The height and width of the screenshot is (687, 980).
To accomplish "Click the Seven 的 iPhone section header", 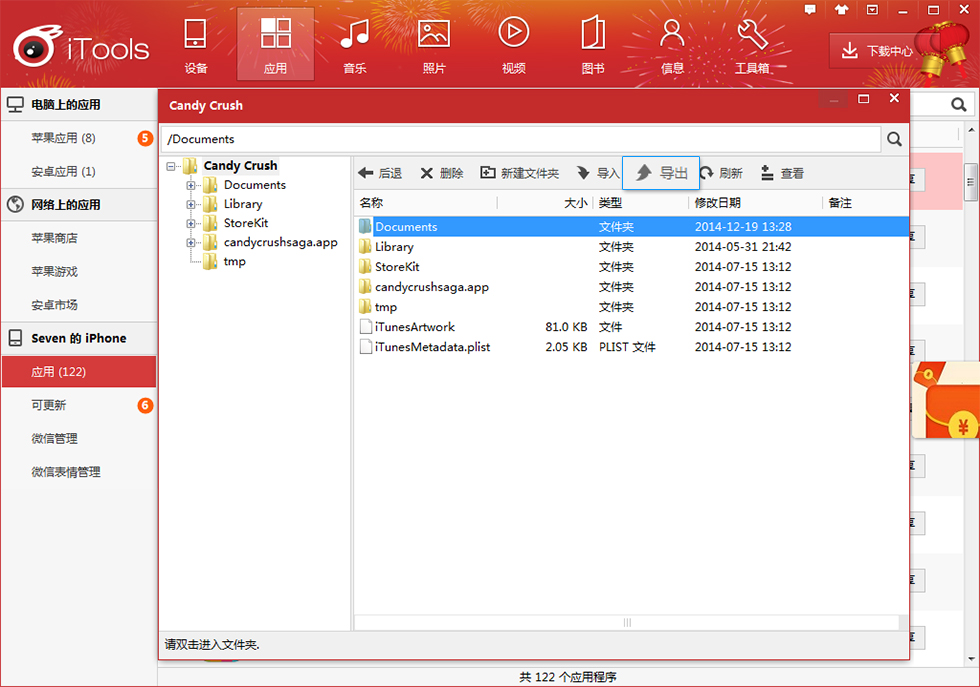I will coord(79,338).
